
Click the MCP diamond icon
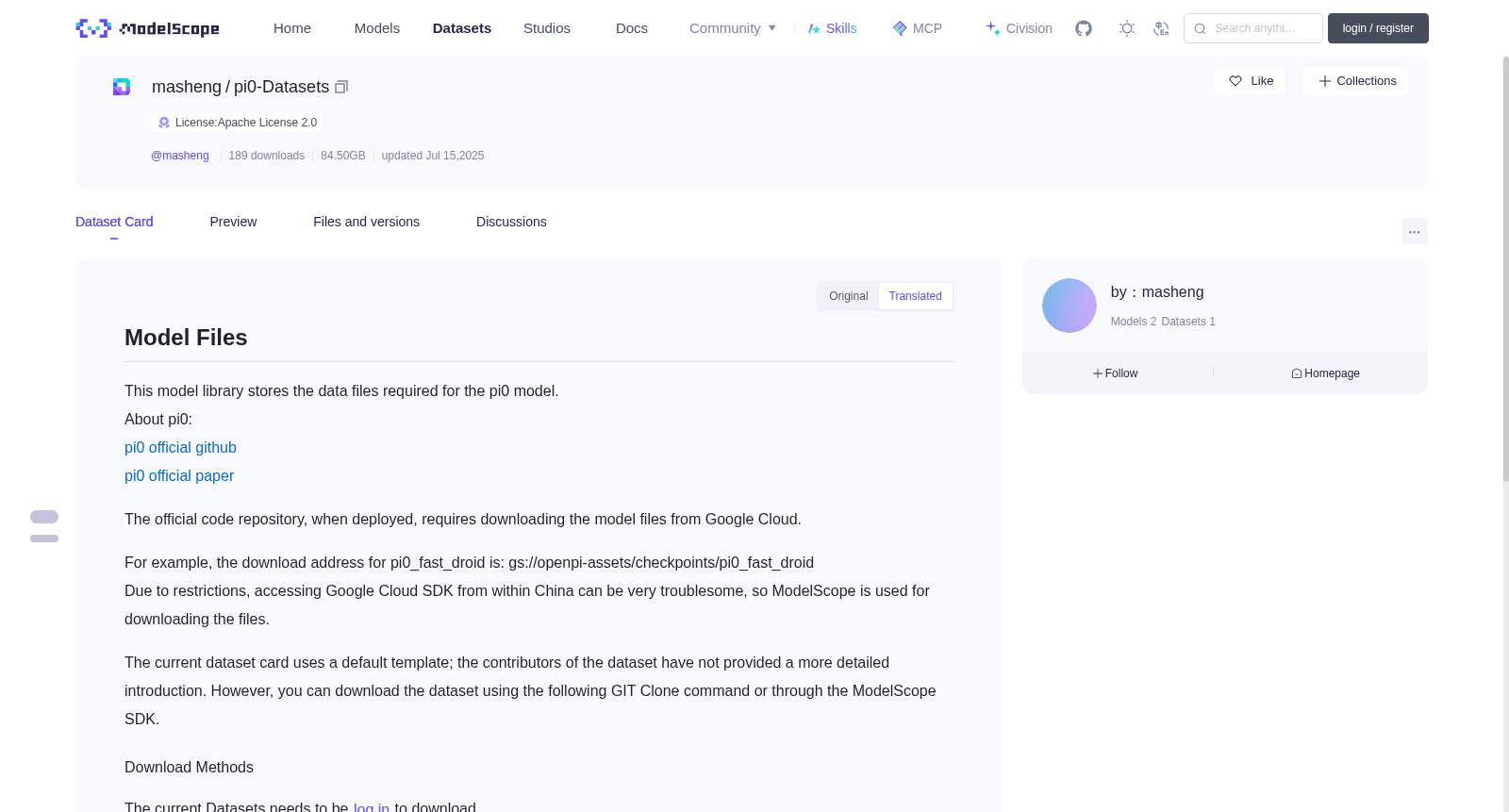click(x=900, y=28)
